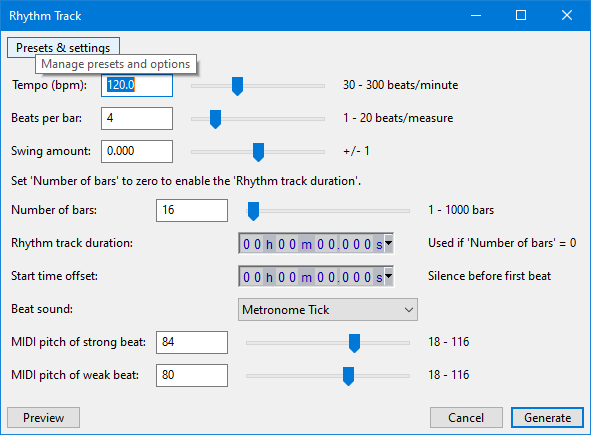Click the Rhythm track duration seconds digits
Image resolution: width=591 pixels, height=435 pixels.
345,244
